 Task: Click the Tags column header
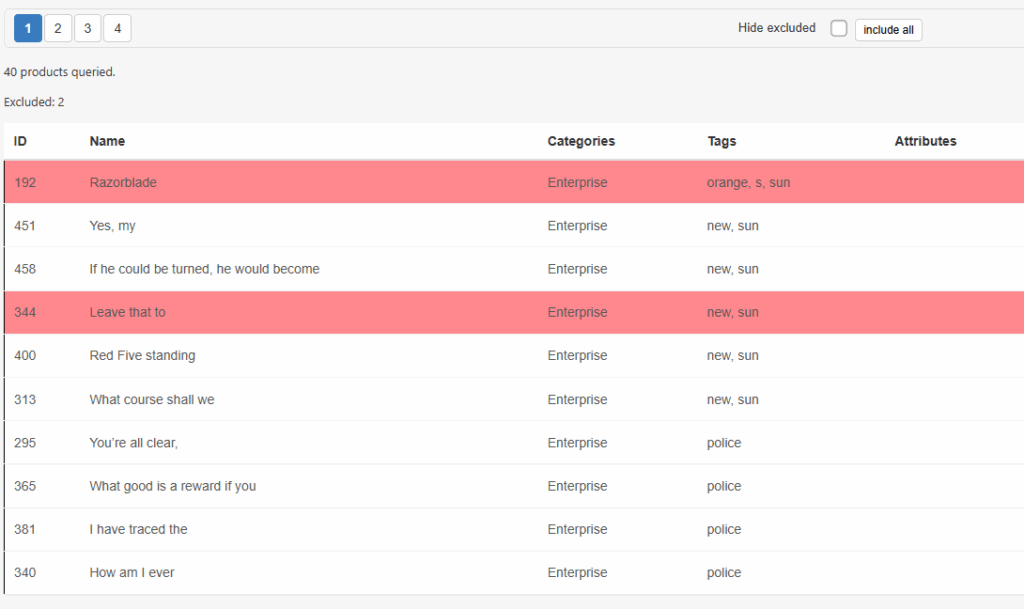pos(721,141)
